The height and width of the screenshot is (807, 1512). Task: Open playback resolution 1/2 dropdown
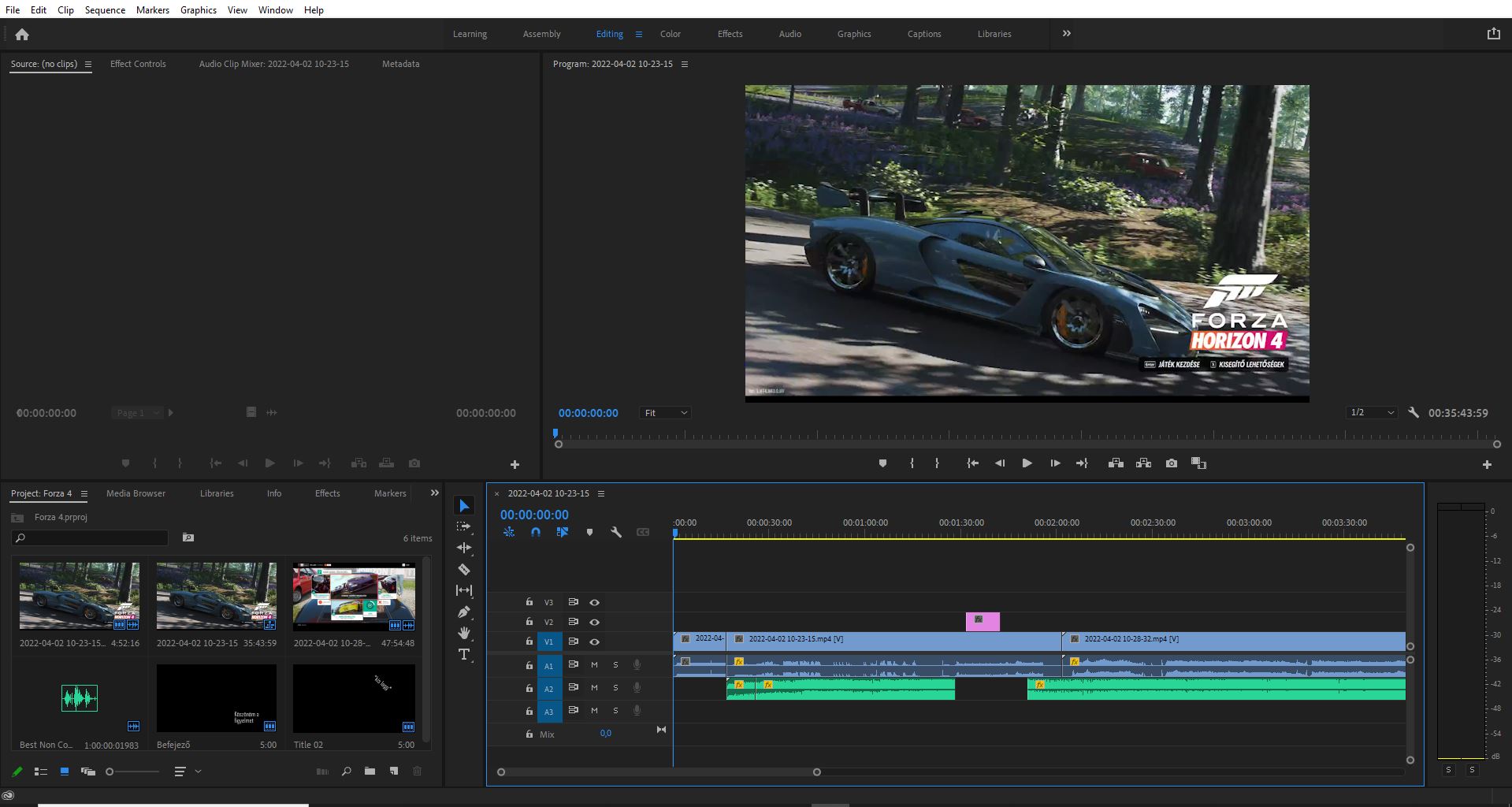click(1372, 413)
